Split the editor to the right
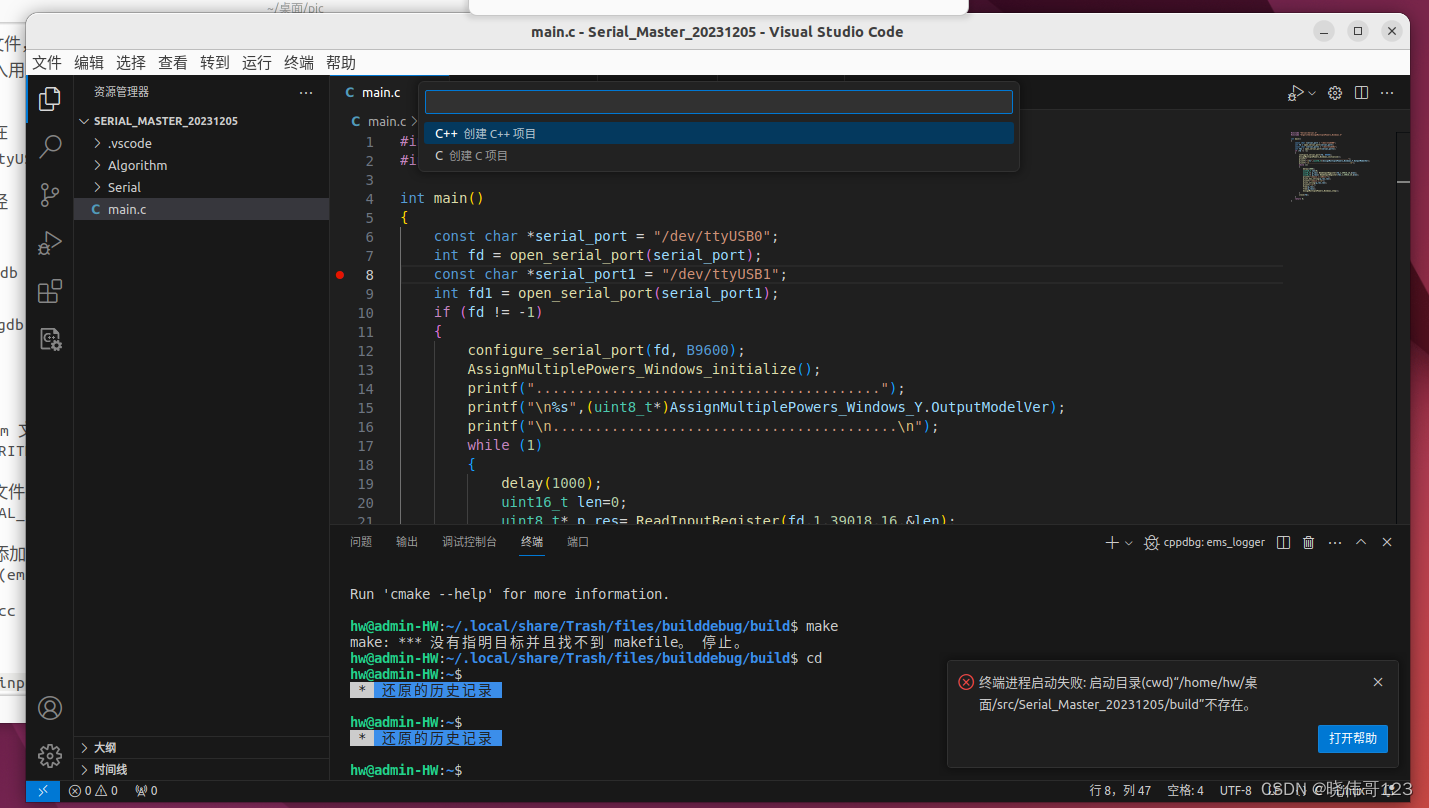 pos(1361,93)
